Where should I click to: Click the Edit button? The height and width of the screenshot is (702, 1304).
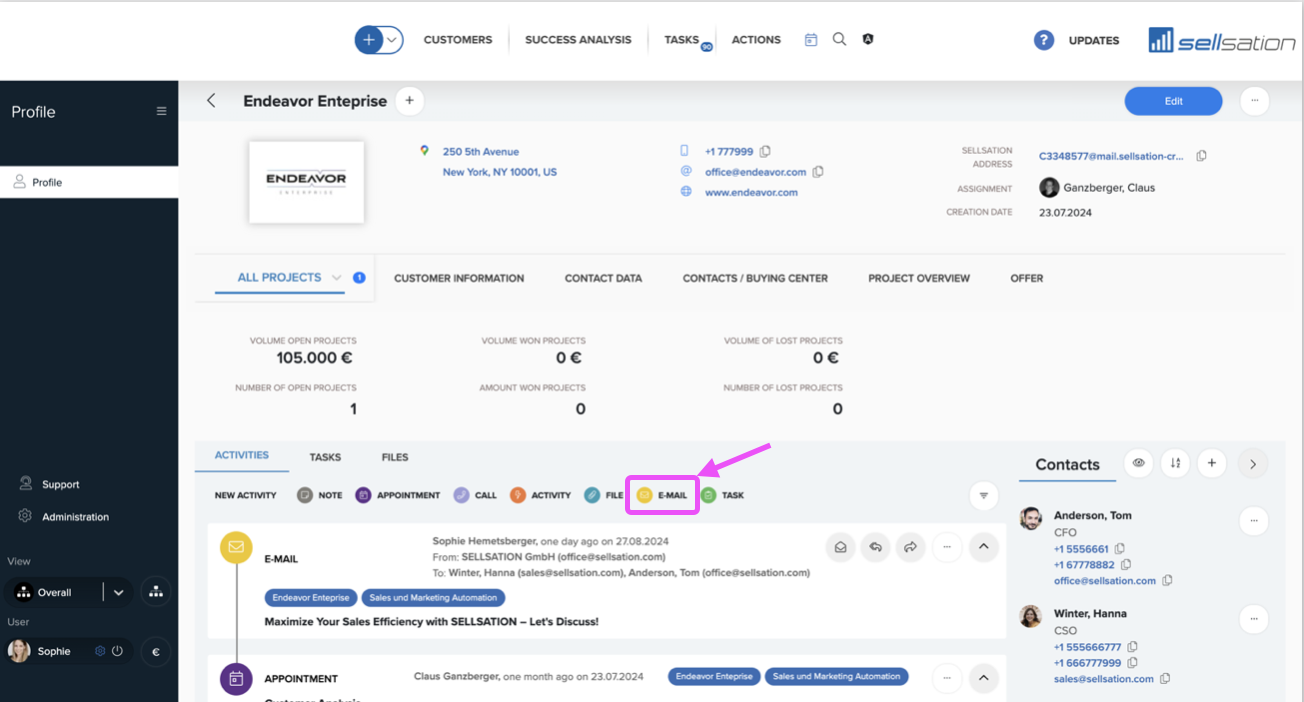coord(1173,101)
